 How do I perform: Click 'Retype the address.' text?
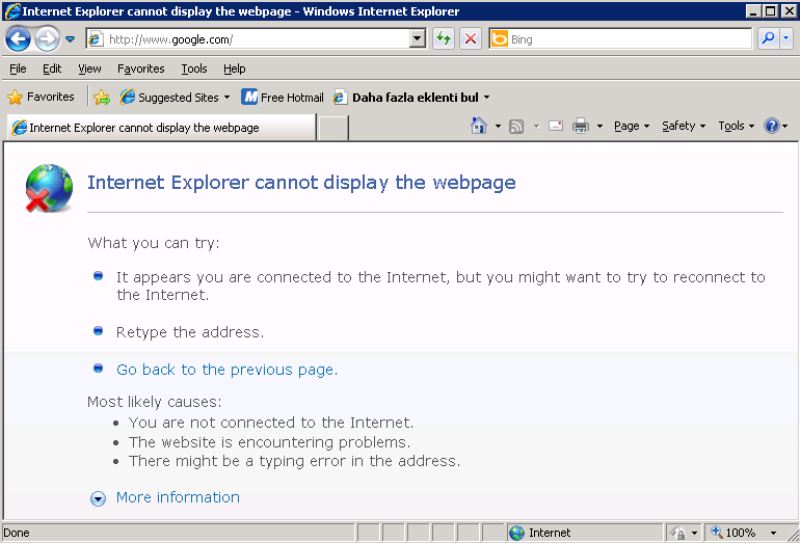point(190,332)
